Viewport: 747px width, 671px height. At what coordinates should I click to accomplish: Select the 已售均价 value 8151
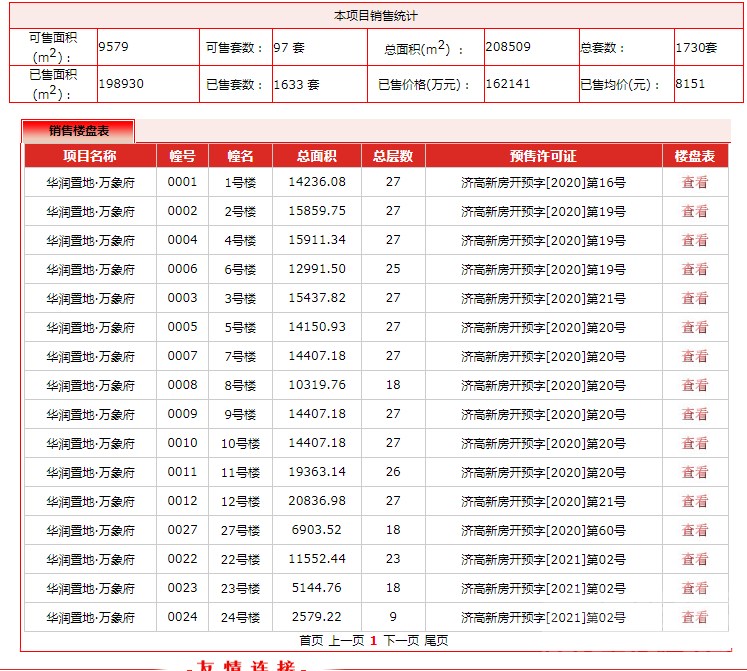(690, 84)
